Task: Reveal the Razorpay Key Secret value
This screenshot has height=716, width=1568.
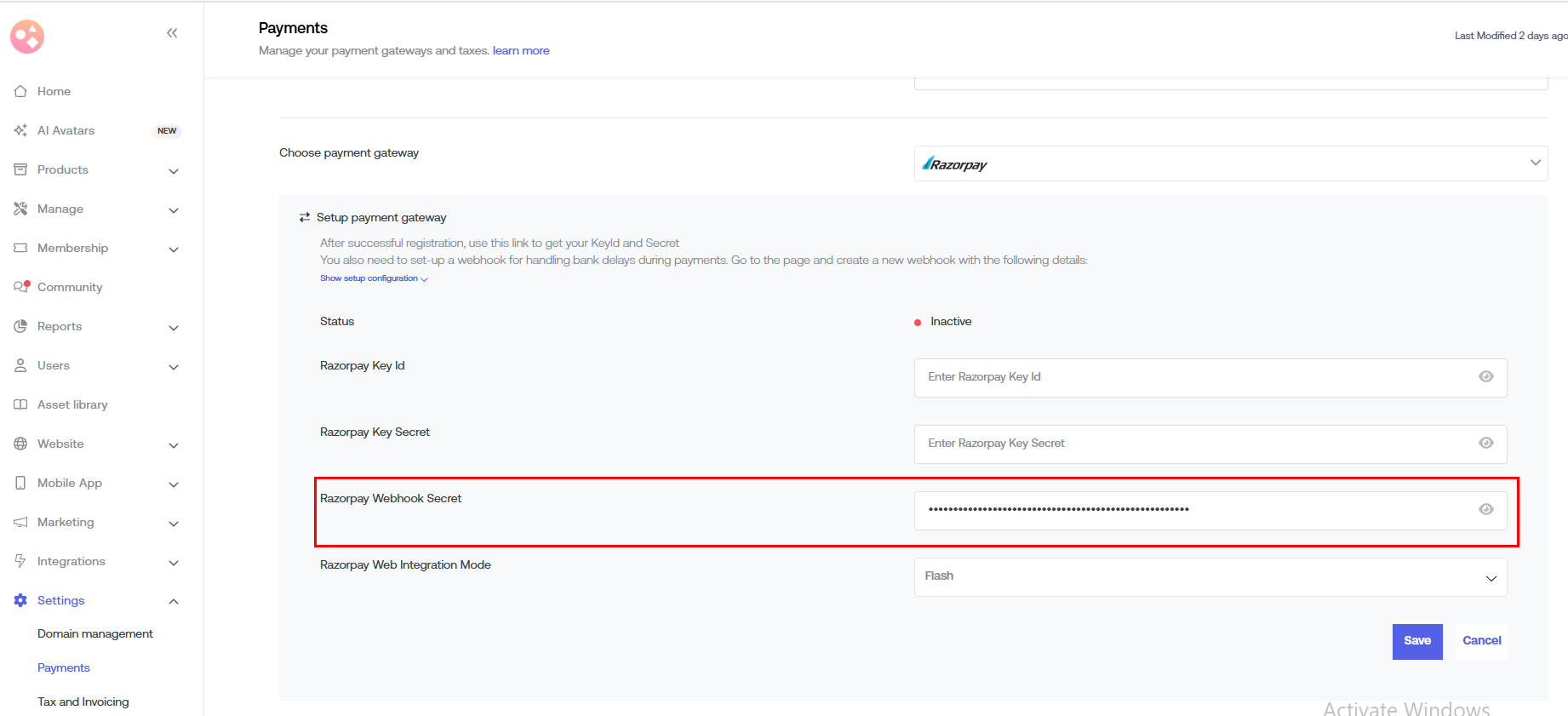Action: [1485, 444]
